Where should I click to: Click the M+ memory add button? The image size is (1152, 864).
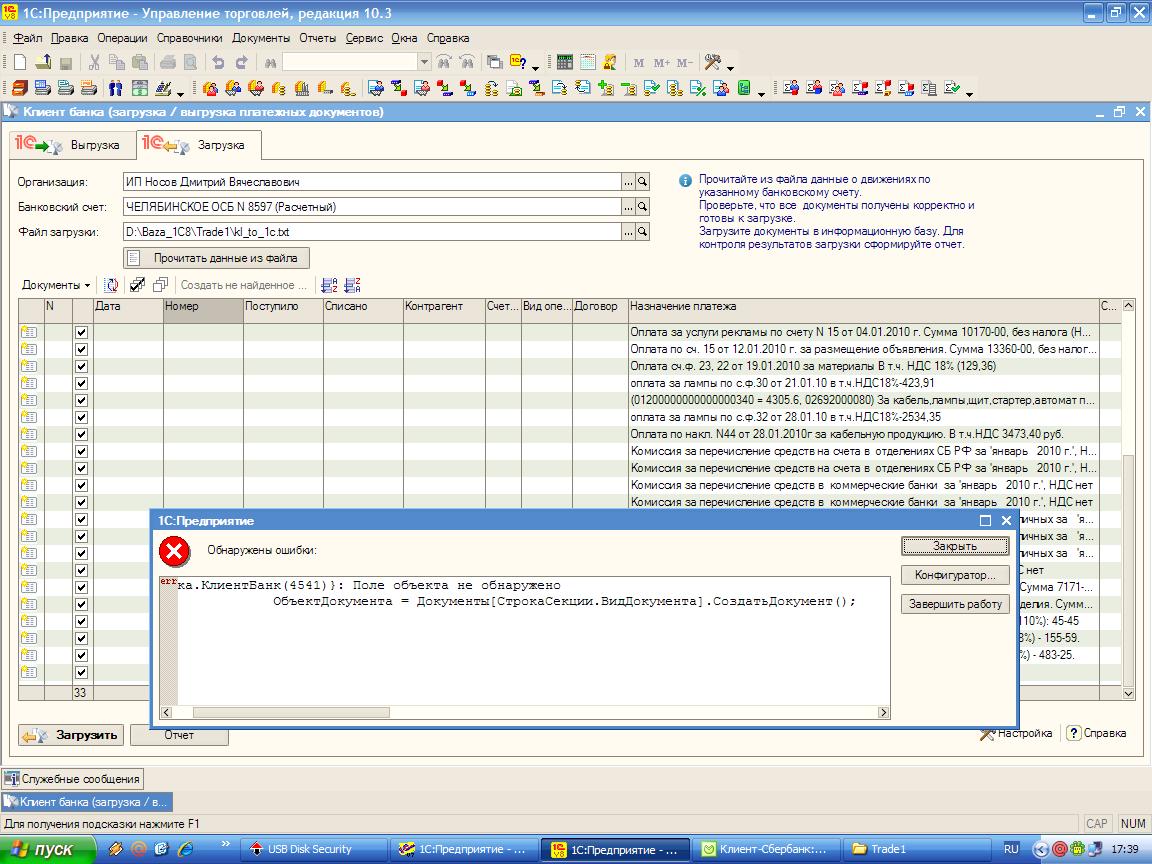click(x=661, y=63)
